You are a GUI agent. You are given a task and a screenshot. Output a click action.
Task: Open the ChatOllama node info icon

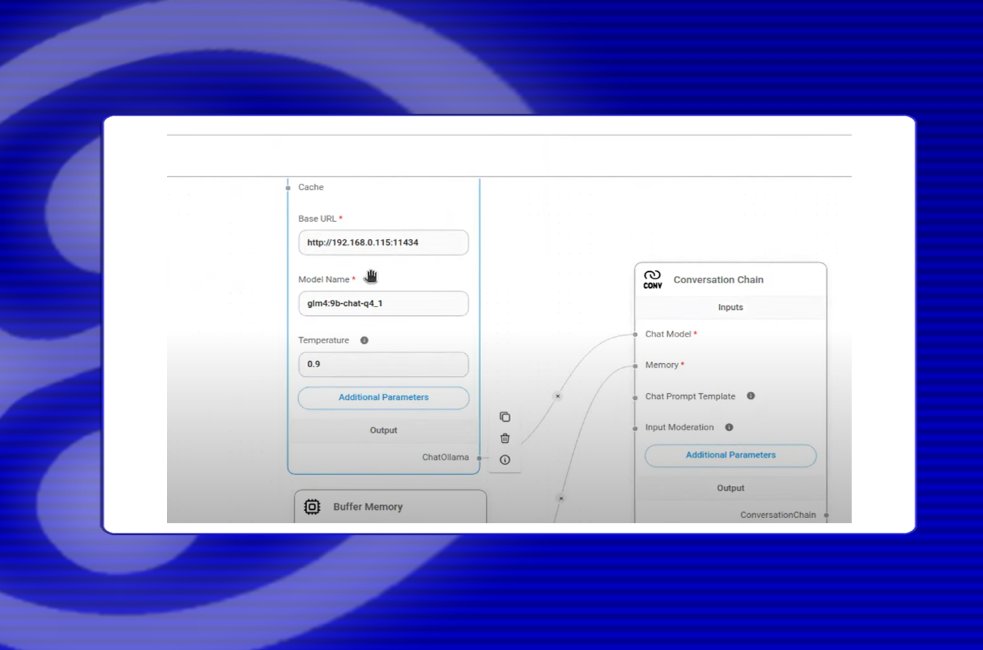[x=505, y=459]
